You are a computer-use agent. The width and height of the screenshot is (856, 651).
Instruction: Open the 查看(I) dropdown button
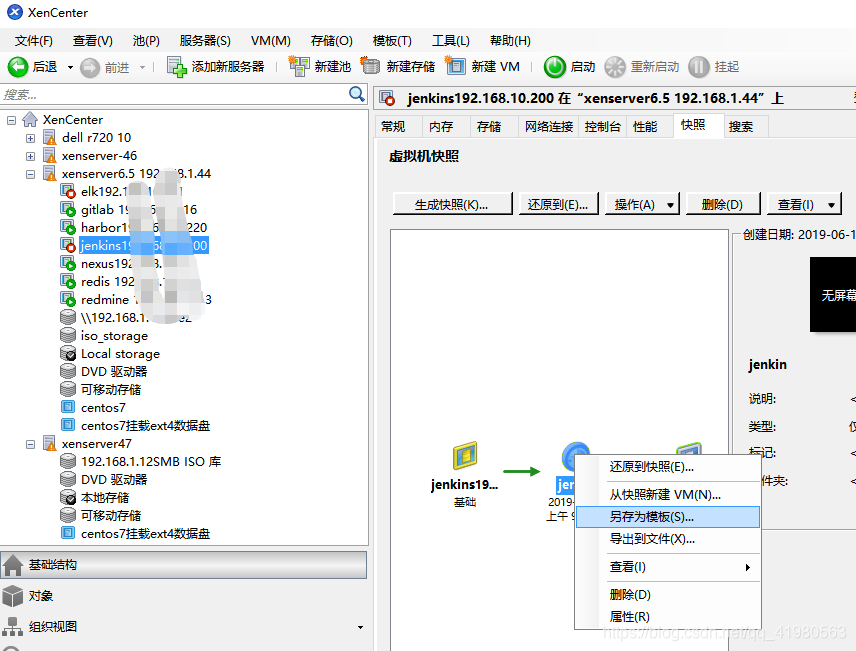[805, 205]
